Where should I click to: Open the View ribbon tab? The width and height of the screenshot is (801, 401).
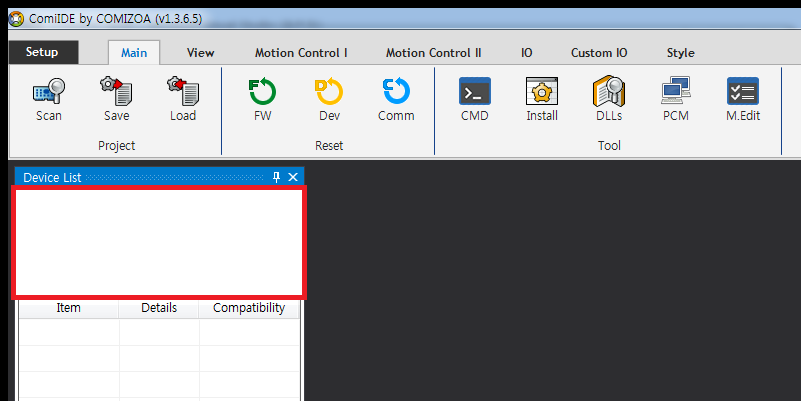click(x=200, y=53)
